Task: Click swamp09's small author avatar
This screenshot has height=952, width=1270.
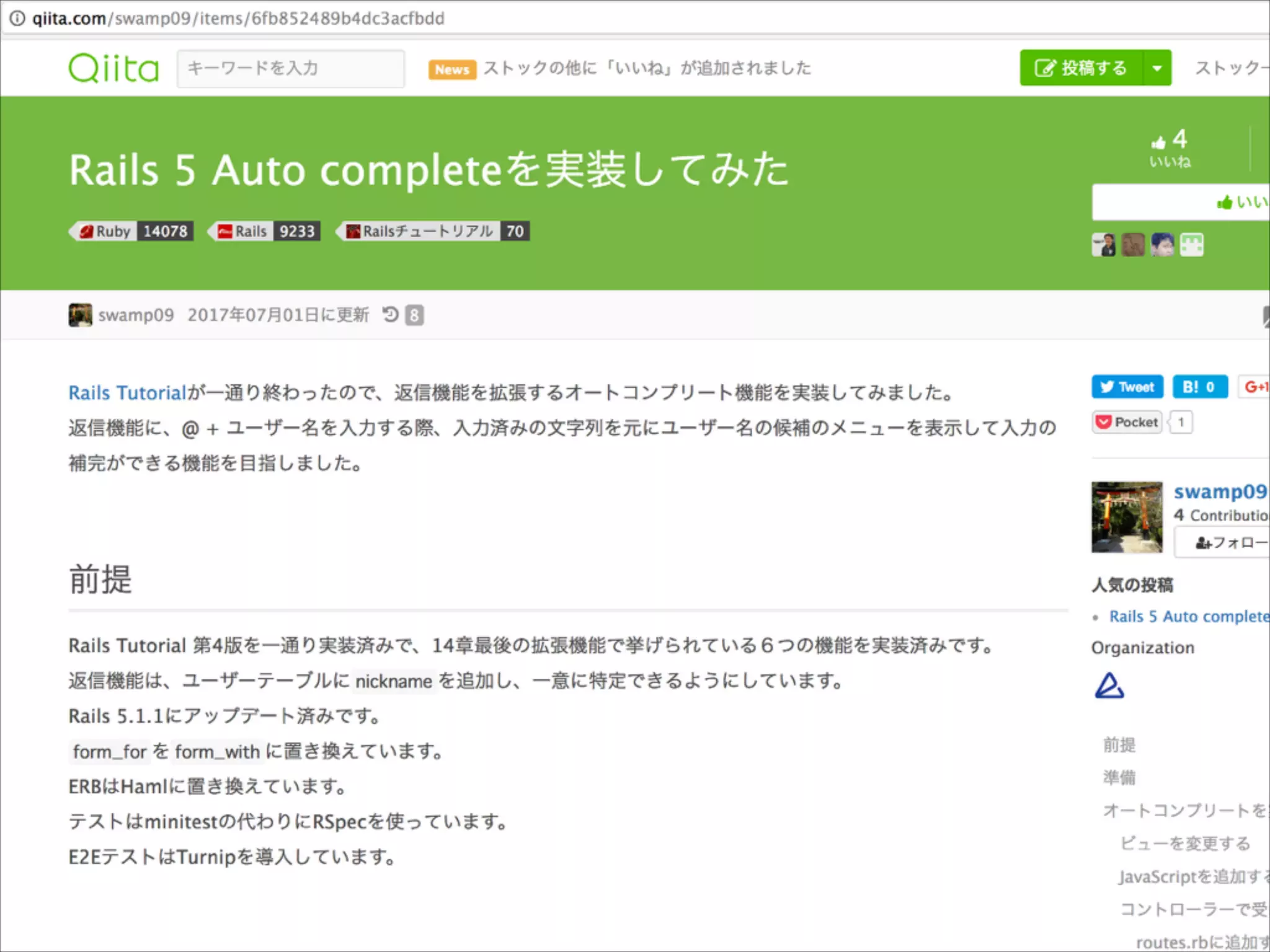Action: 80,315
